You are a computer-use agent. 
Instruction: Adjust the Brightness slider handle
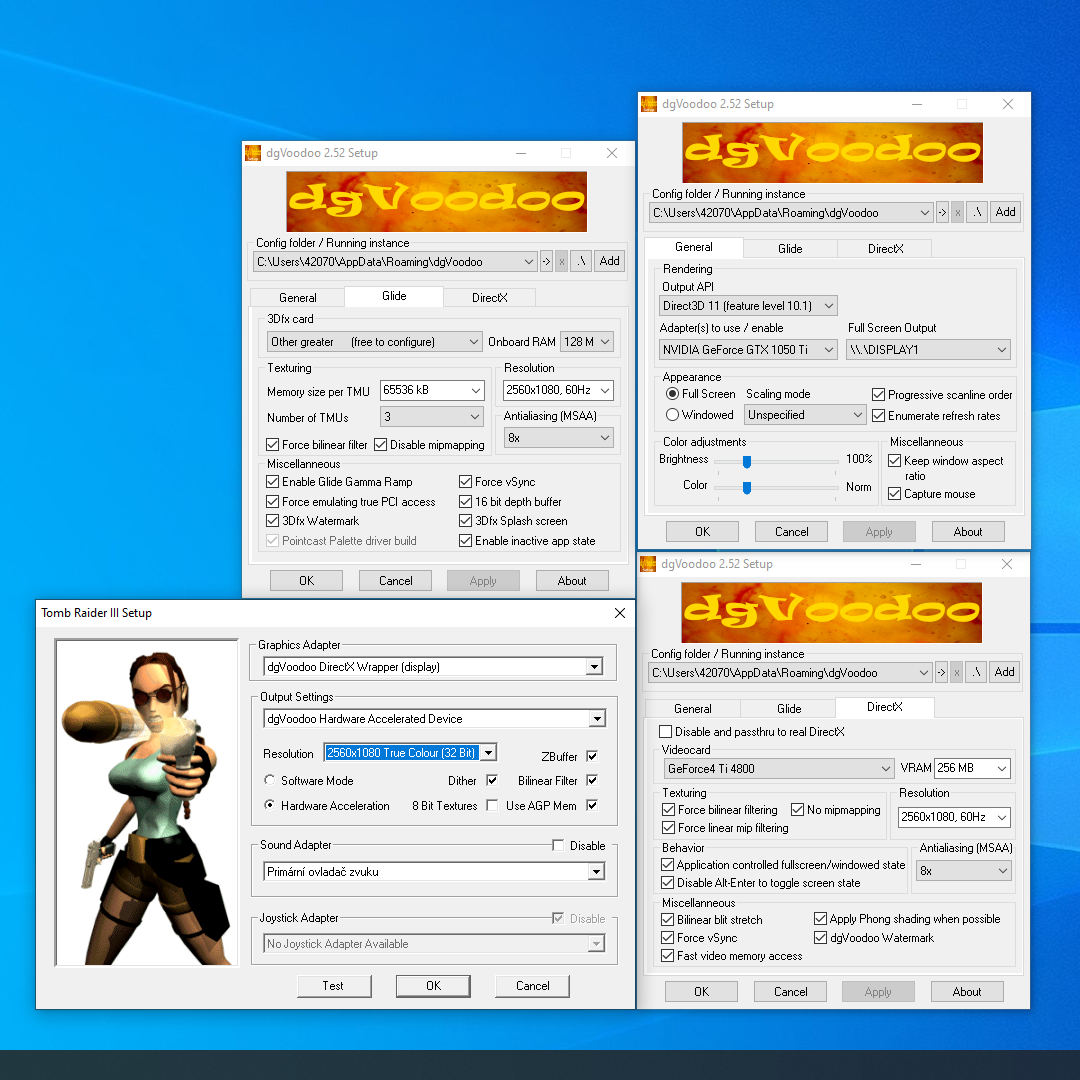(747, 461)
